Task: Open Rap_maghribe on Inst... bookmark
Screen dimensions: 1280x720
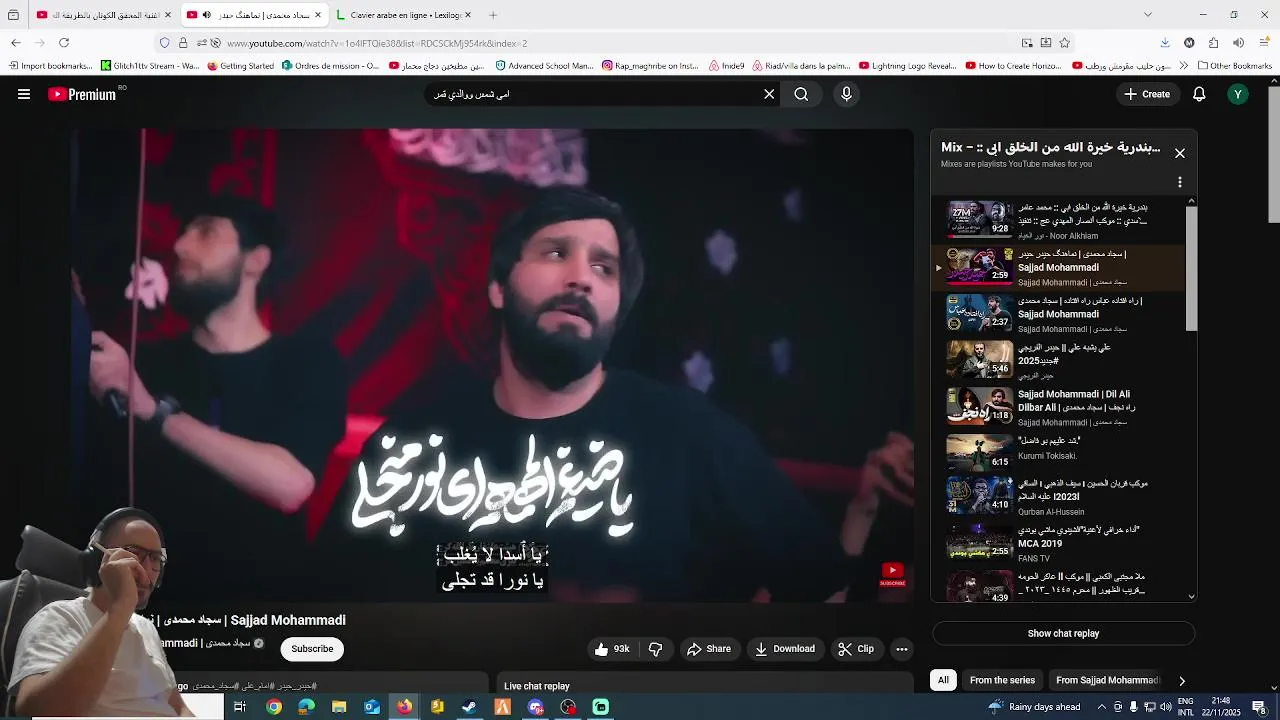Action: 650,66
